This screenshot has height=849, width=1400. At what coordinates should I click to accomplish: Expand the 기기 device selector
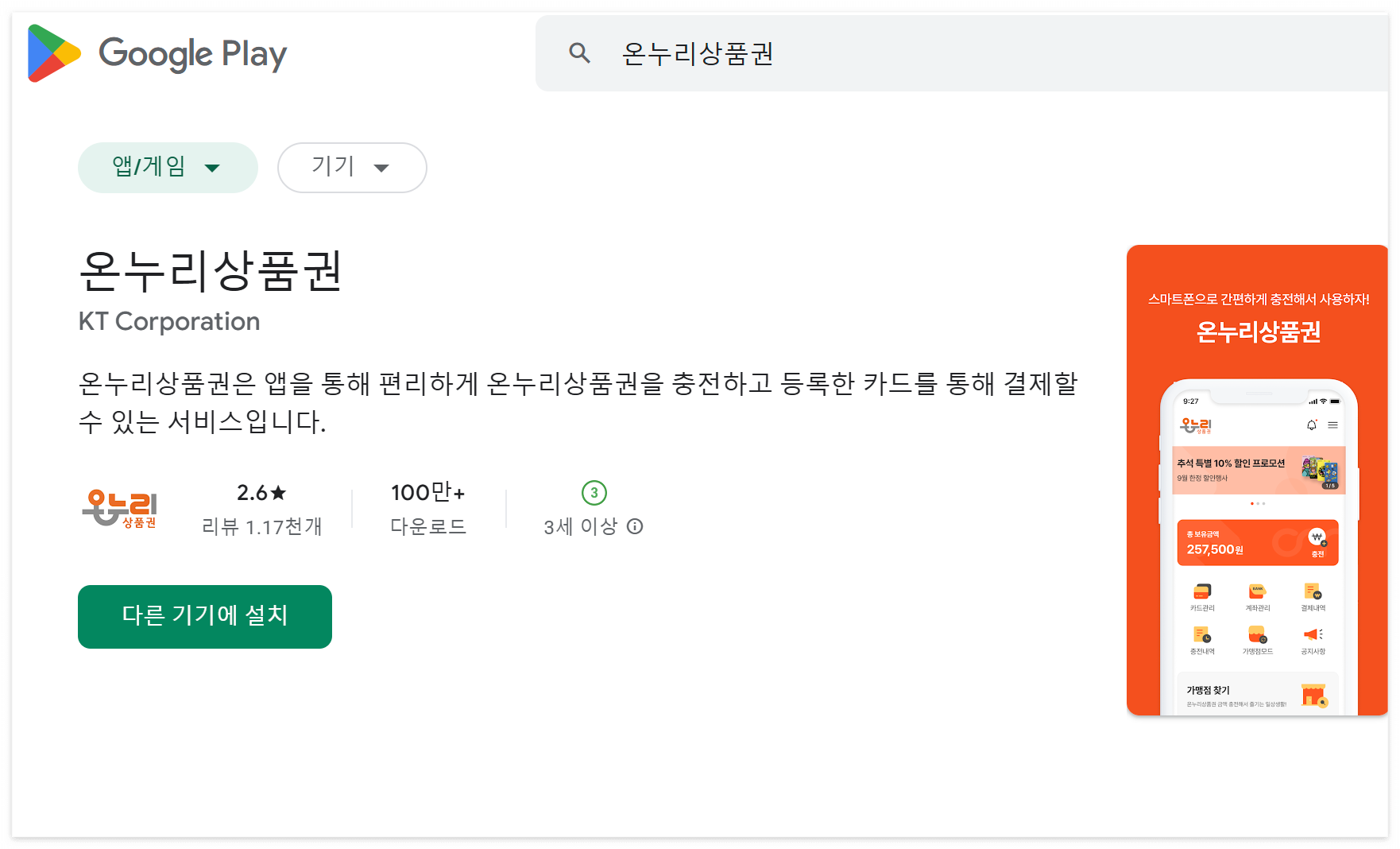351,167
